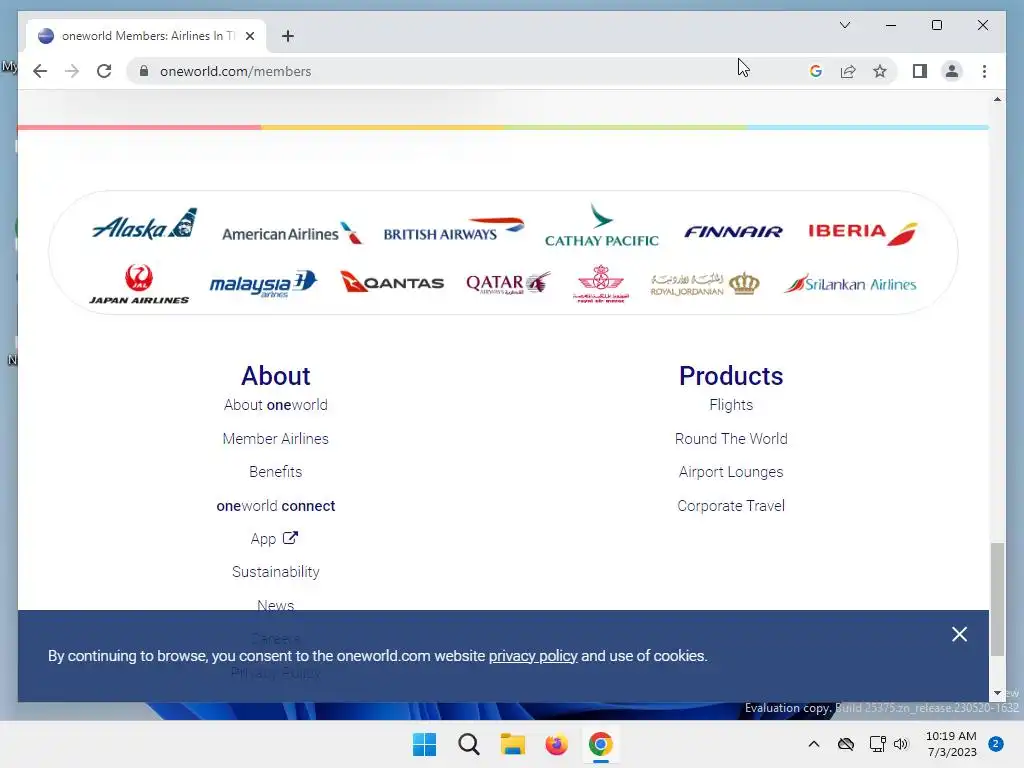Open the Benefits link
The image size is (1024, 768).
tap(276, 472)
